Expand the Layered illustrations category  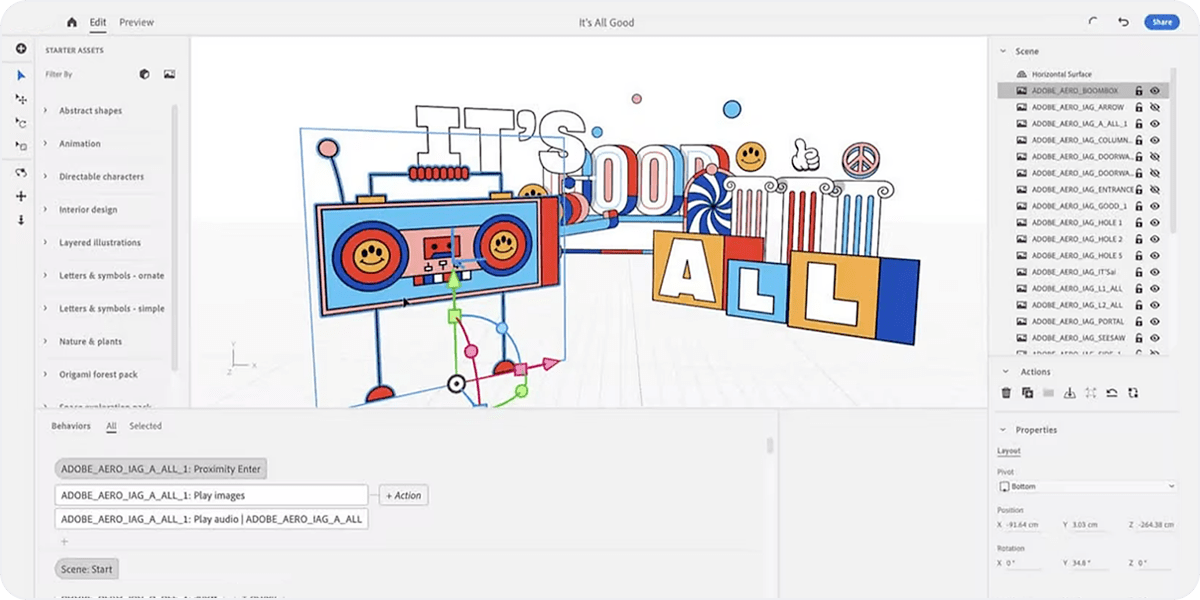(x=46, y=243)
